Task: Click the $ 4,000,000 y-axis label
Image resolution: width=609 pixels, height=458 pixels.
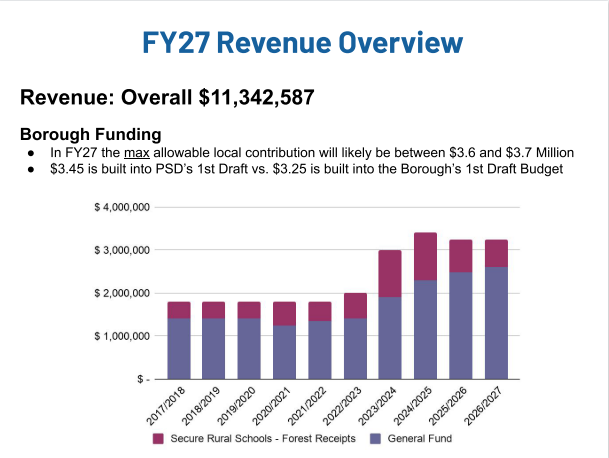Action: pyautogui.click(x=121, y=207)
